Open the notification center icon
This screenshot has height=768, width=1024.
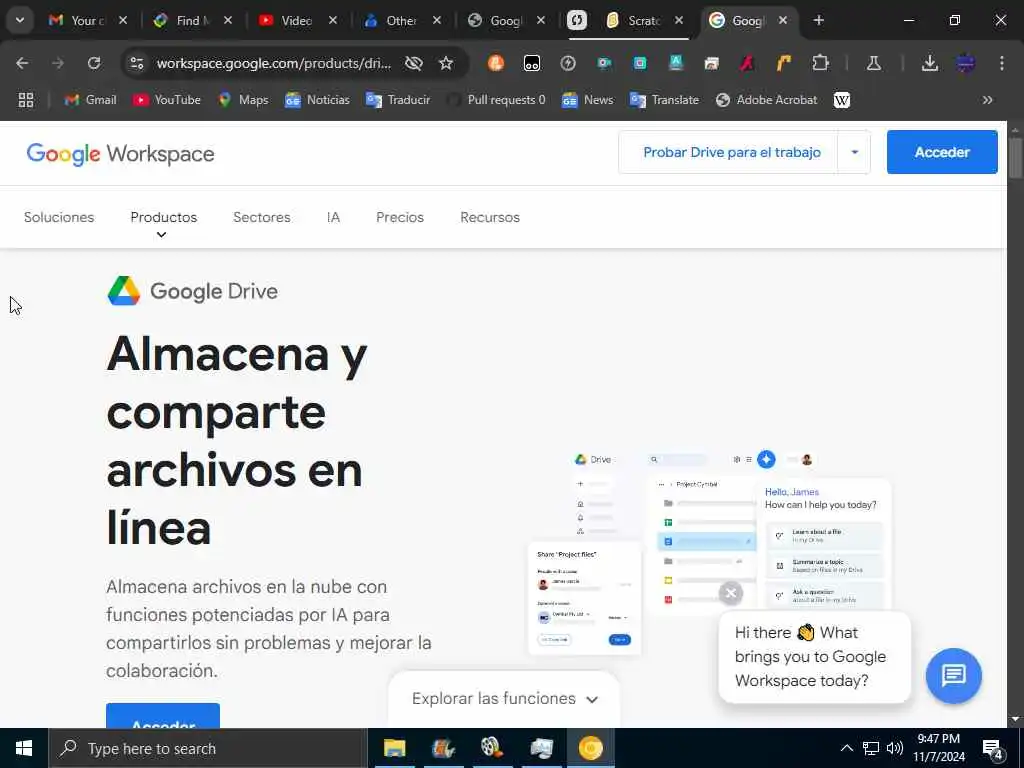pos(993,749)
